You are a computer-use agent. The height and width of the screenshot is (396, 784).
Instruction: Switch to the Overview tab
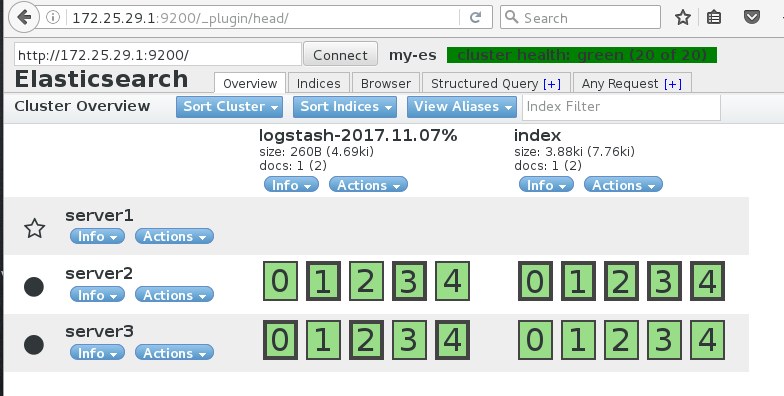coord(250,83)
